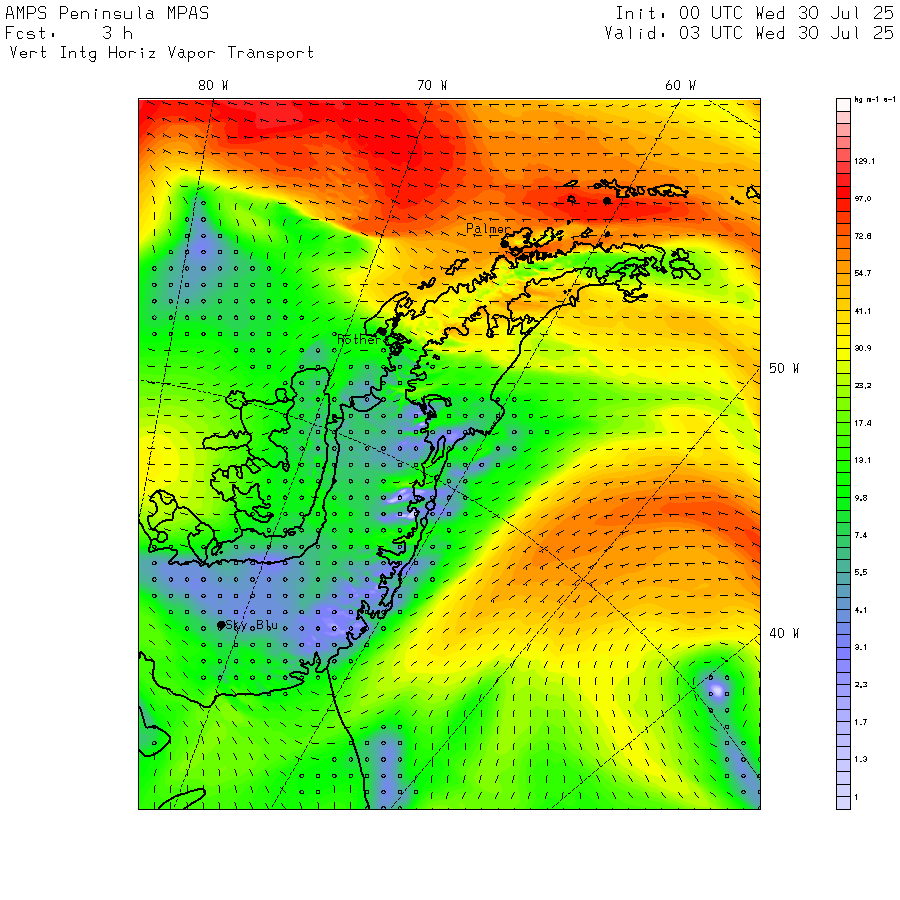Click the 54.7 color bar value
The height and width of the screenshot is (900, 900).
pos(863,273)
